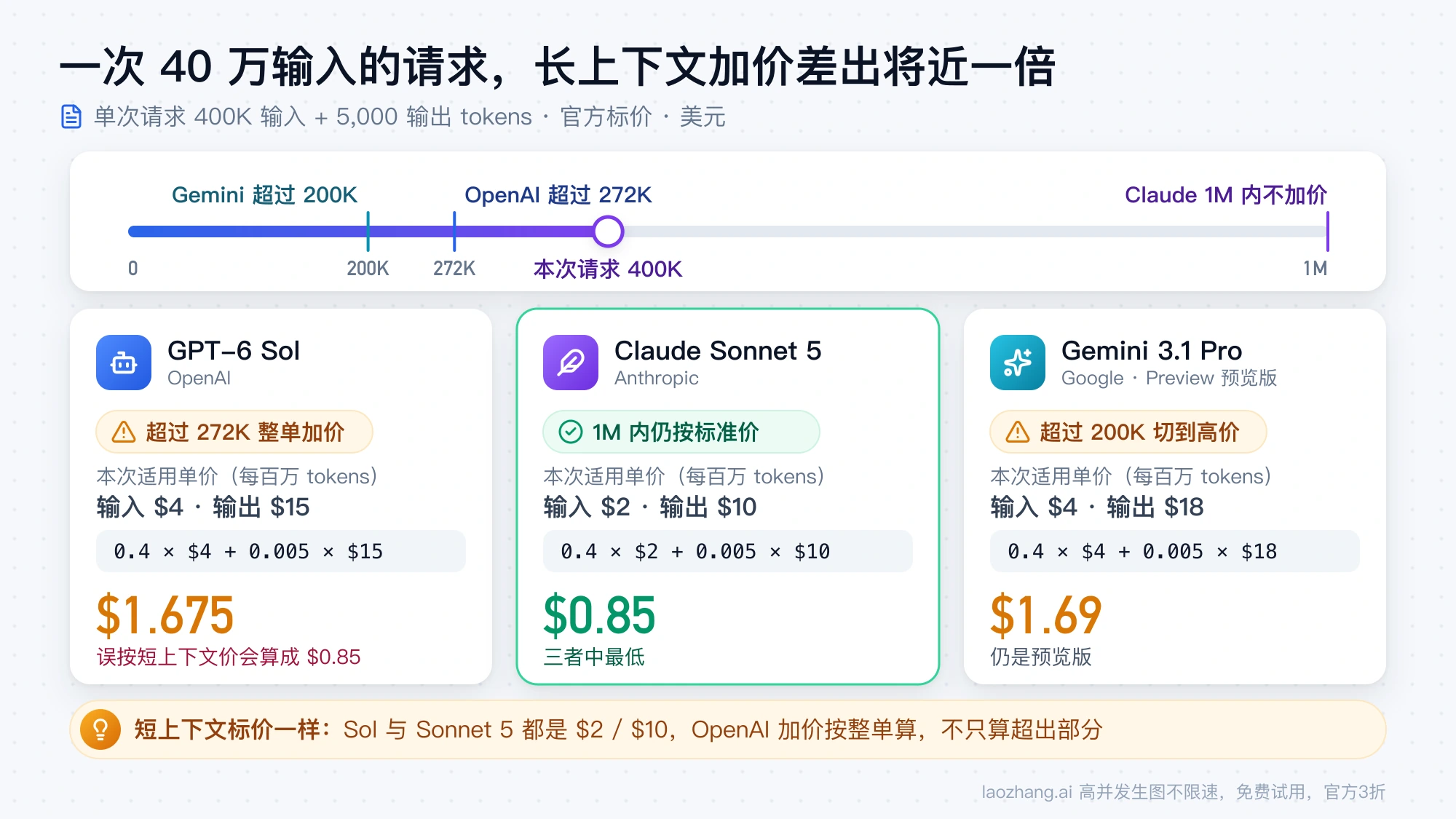
Task: Click the GPT-6 Sol title
Action: pyautogui.click(x=234, y=351)
